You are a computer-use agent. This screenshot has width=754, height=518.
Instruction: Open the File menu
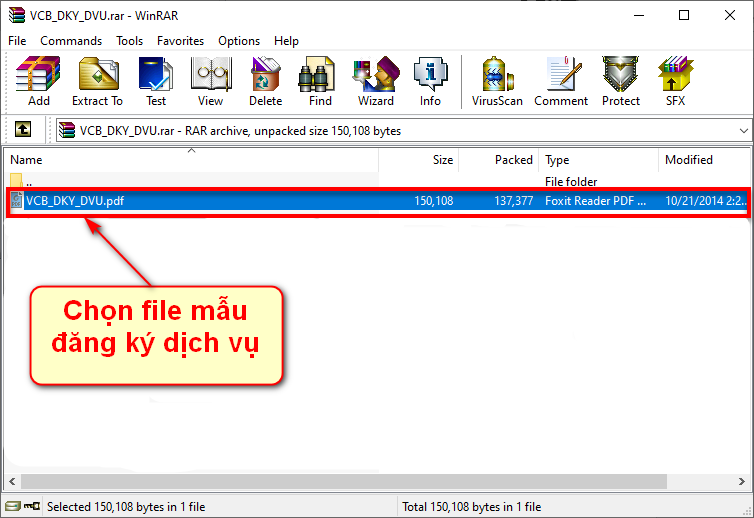pyautogui.click(x=17, y=41)
